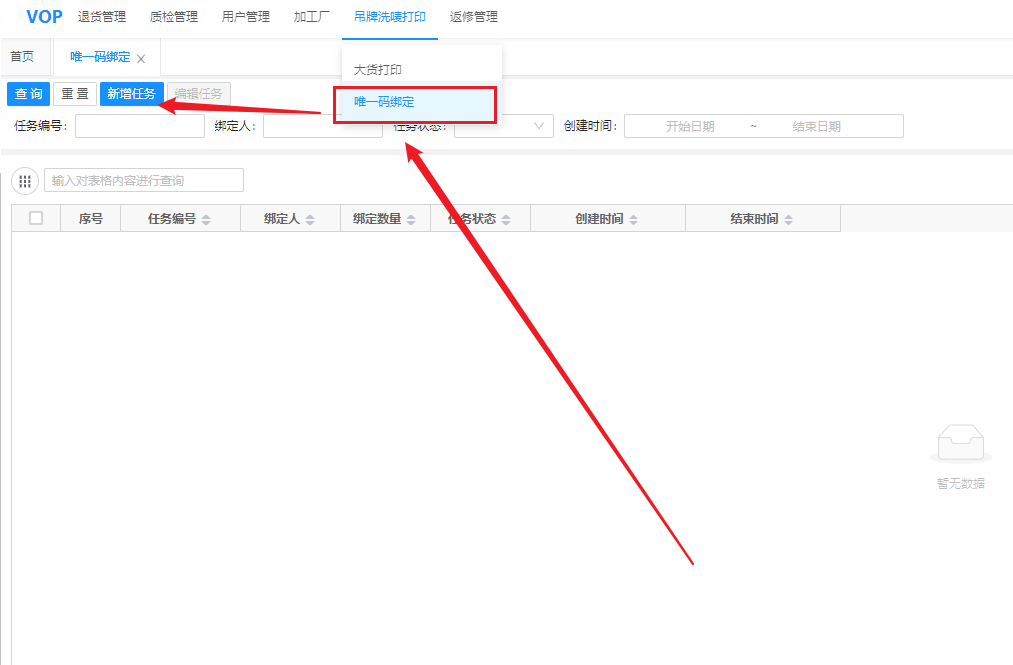Screen dimensions: 1013x665
Task: Click the sort icon on 绑定人 column
Action: [x=310, y=220]
